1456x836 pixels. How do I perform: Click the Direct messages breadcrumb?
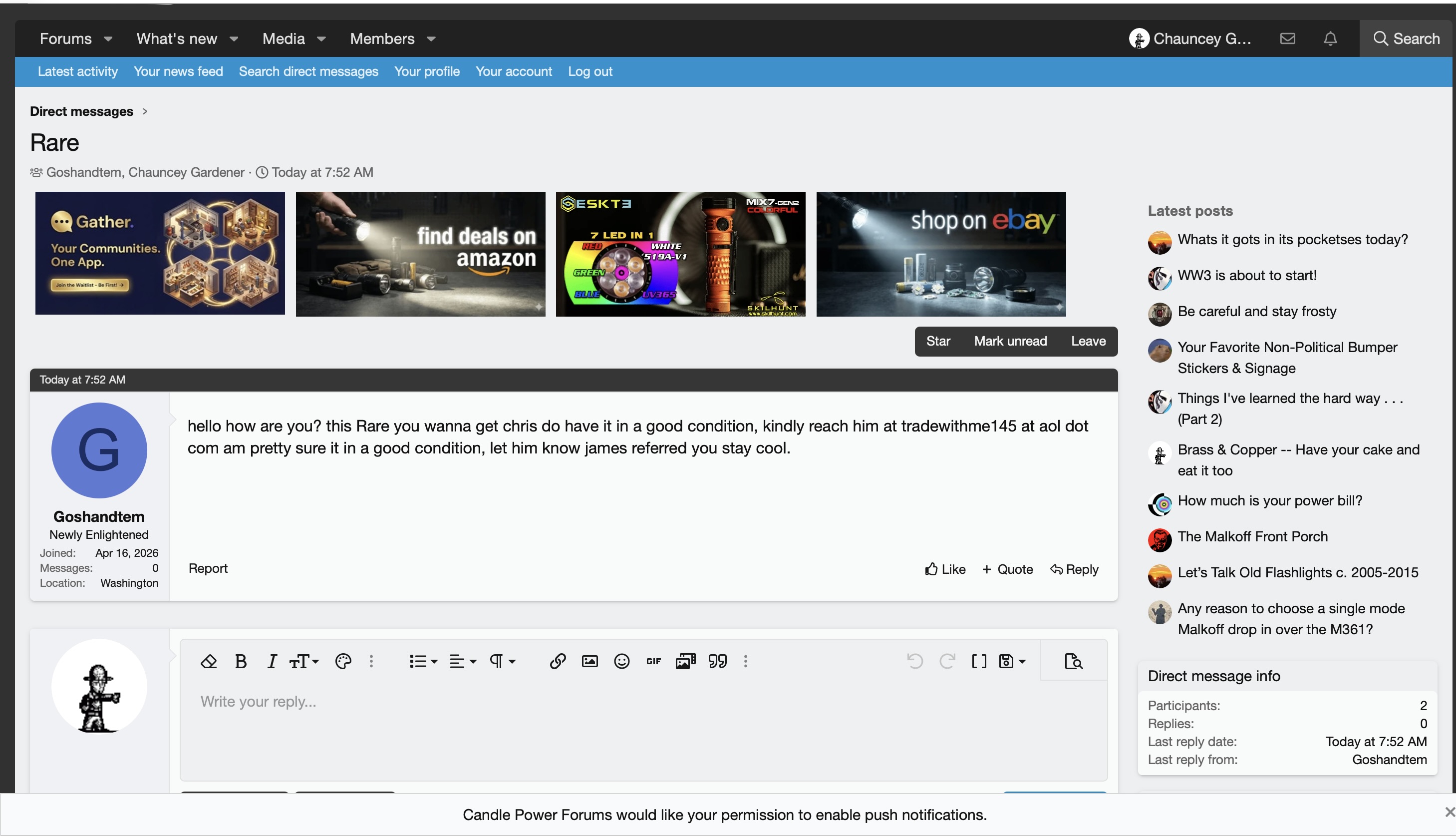[81, 111]
